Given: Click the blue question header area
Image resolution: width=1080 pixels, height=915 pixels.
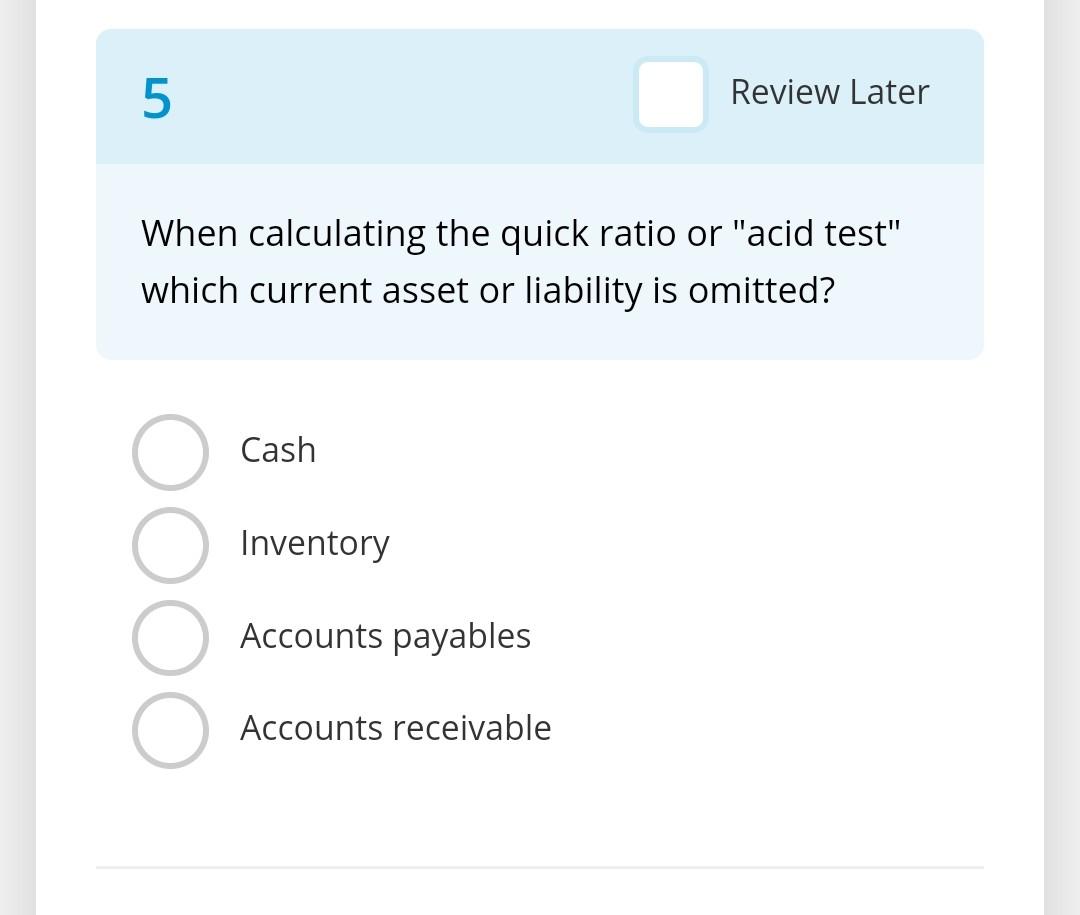Looking at the screenshot, I should pos(400,95).
